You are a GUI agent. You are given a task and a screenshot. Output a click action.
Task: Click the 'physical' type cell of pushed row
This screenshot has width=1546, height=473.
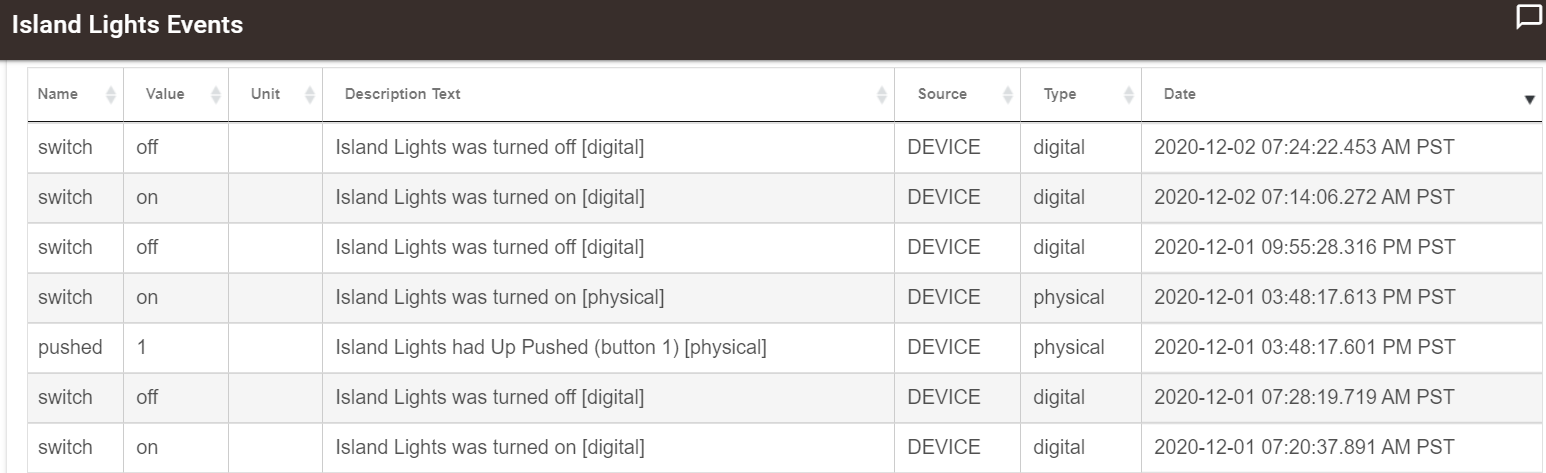[1081, 347]
